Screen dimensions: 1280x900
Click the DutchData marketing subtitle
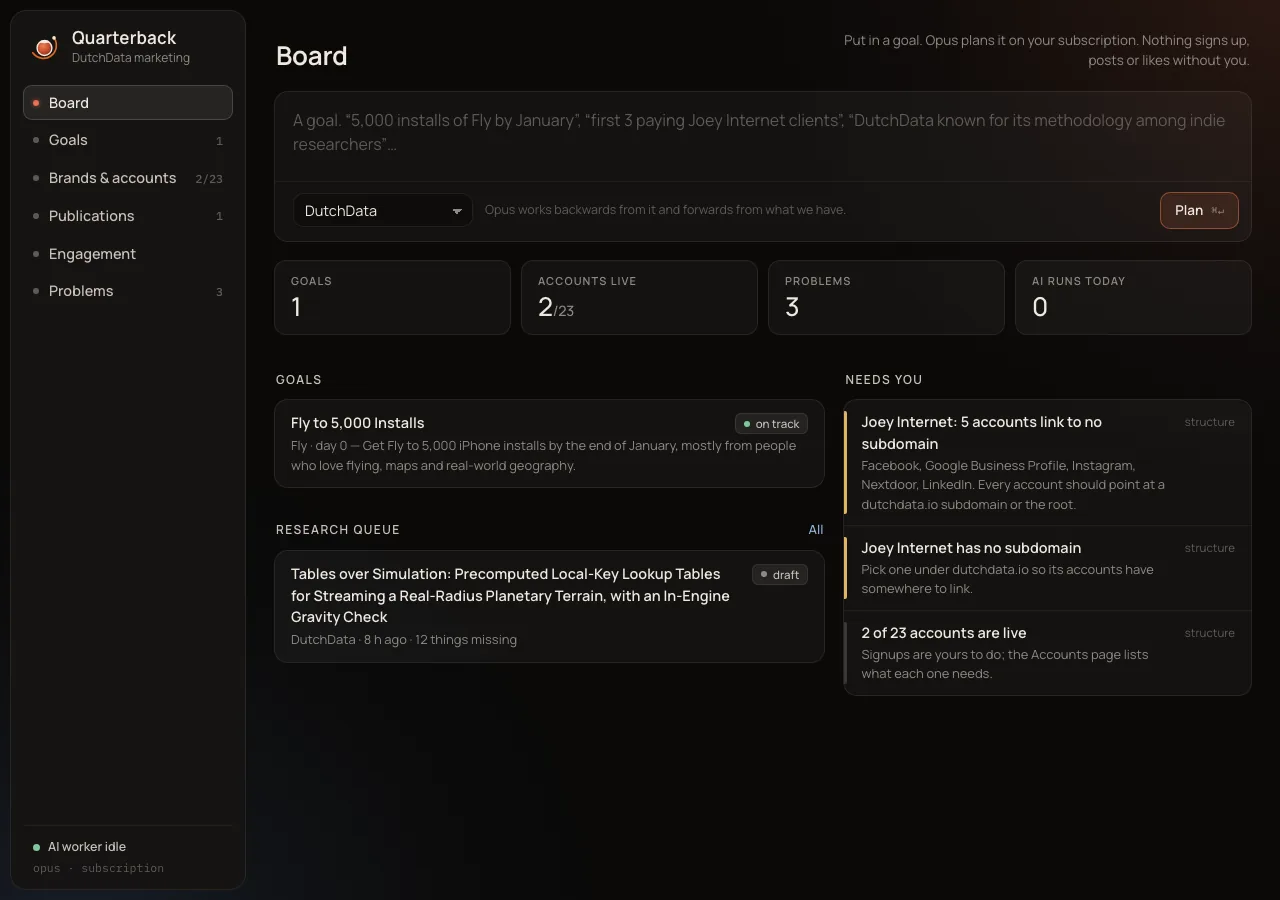pos(131,58)
